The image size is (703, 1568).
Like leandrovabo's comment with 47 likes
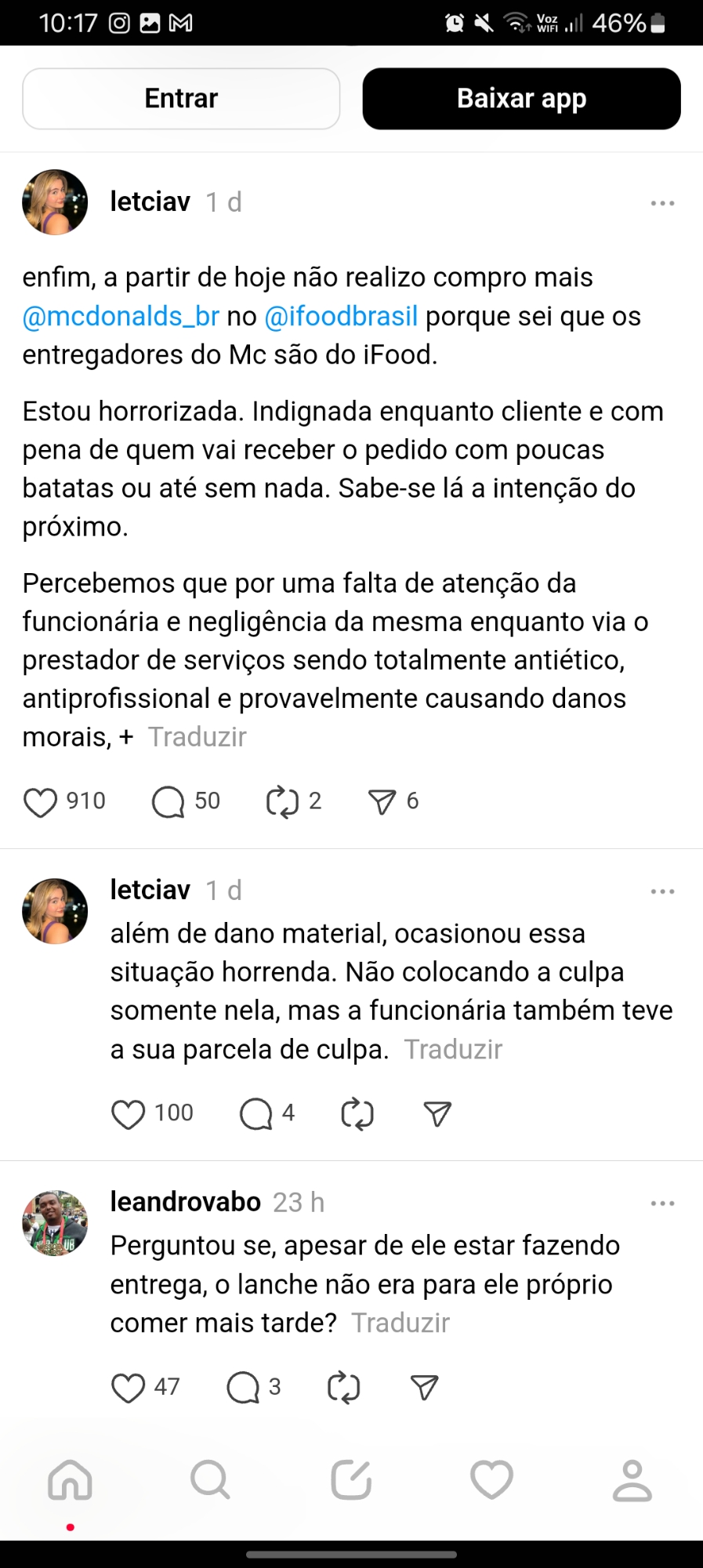click(x=129, y=1388)
